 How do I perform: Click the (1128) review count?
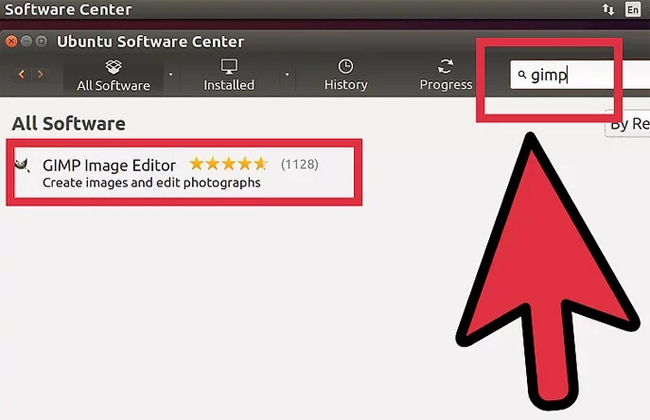click(x=300, y=164)
